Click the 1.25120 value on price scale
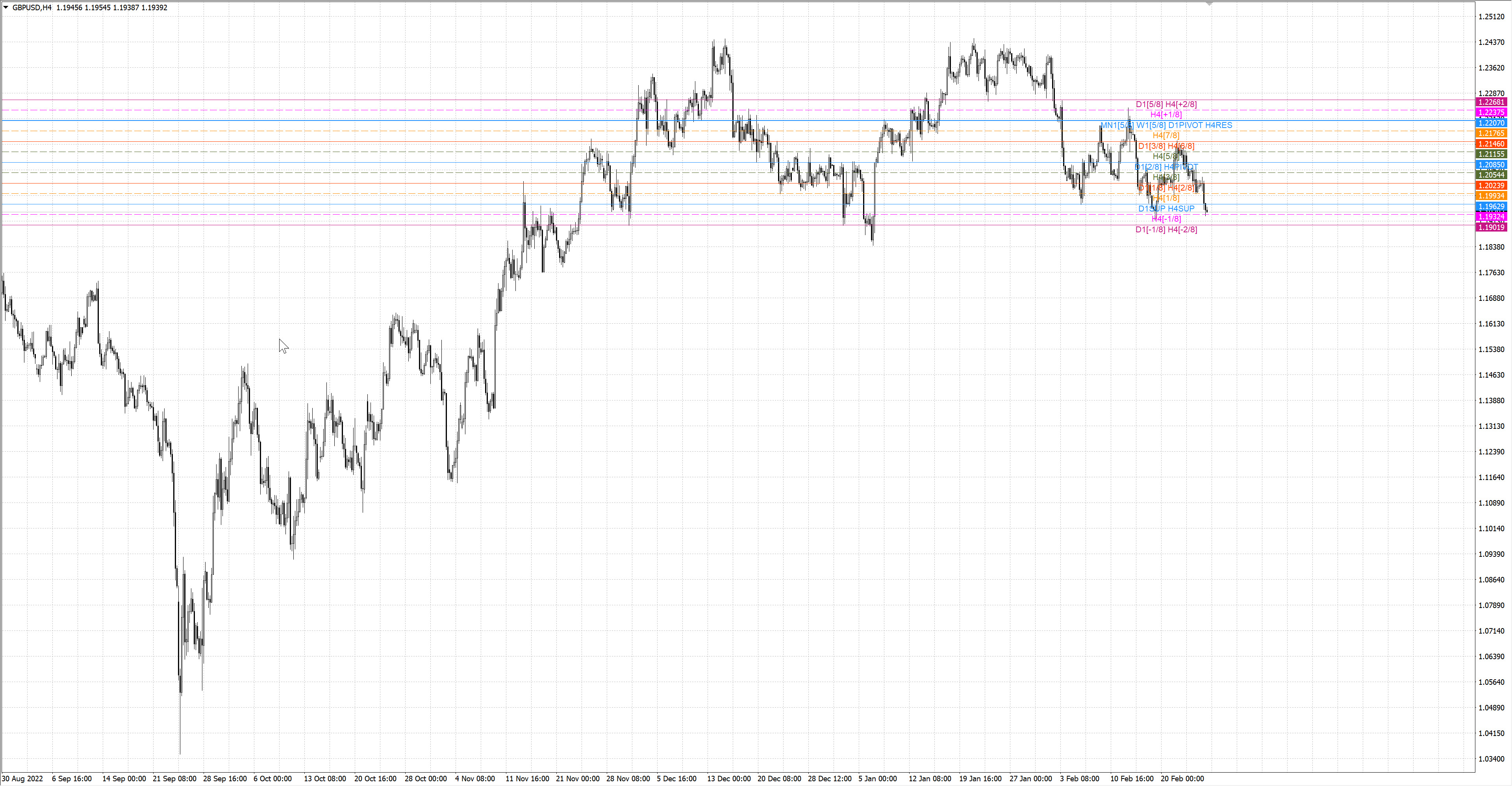Screen dimensions: 1512x786 click(1491, 17)
